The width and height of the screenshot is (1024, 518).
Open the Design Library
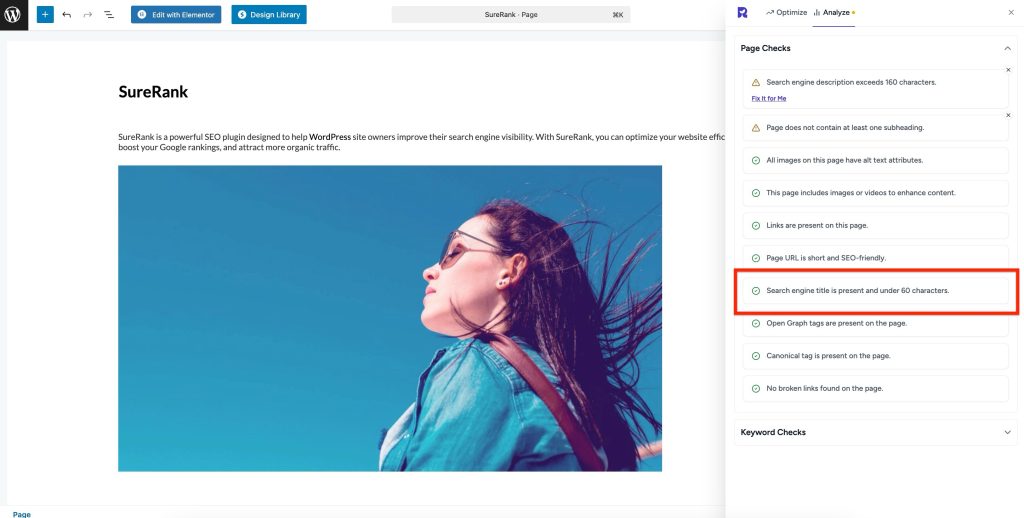269,15
